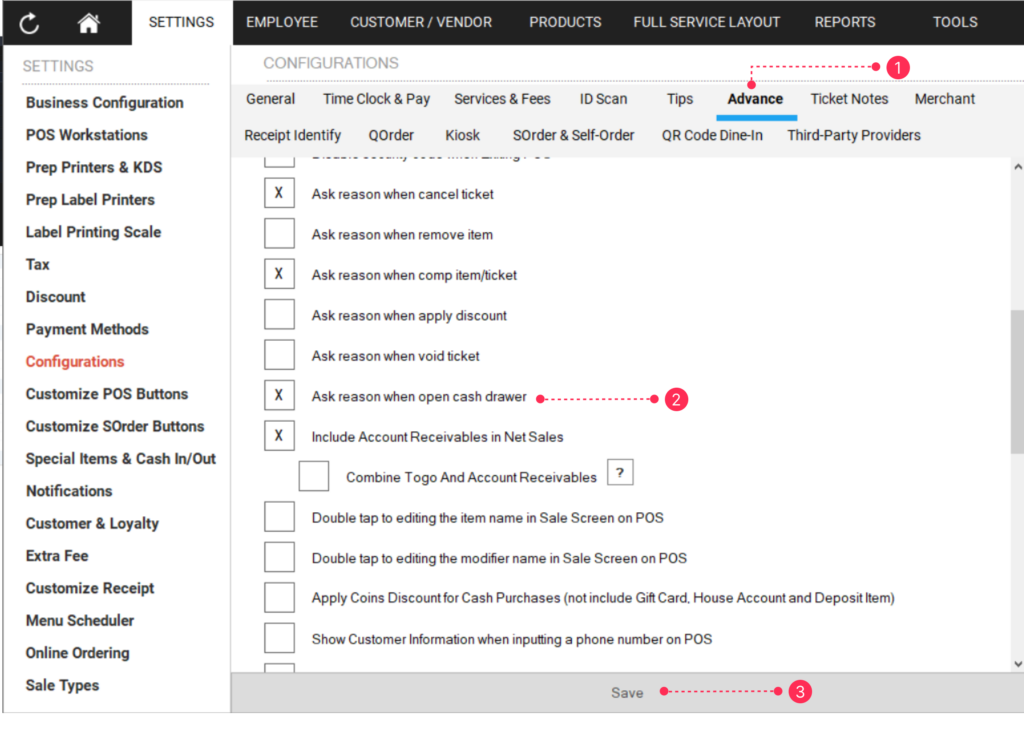
Task: Open Online Ordering settings
Action: coord(78,653)
